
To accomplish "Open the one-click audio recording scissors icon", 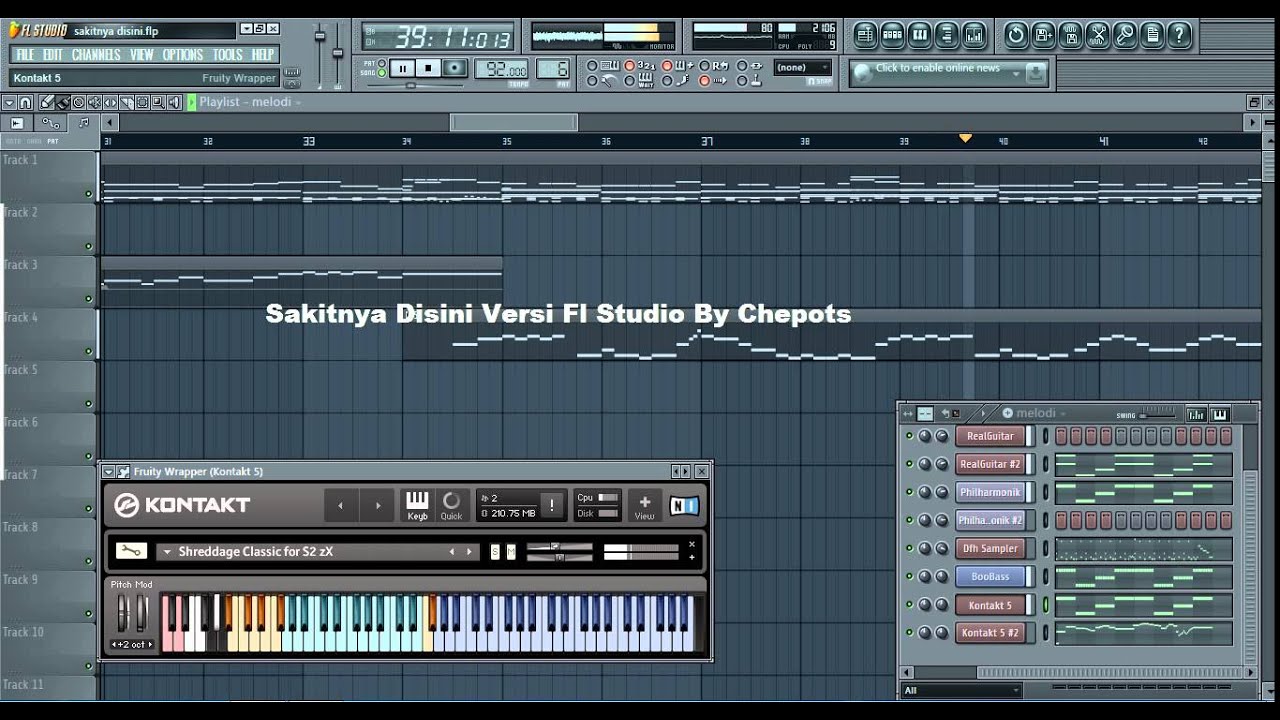I will 1097,35.
